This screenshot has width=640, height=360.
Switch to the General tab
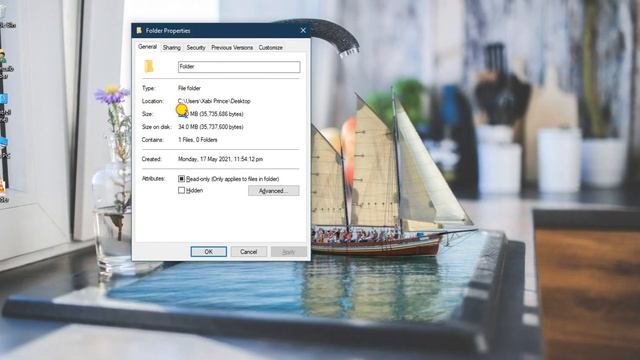(x=147, y=47)
